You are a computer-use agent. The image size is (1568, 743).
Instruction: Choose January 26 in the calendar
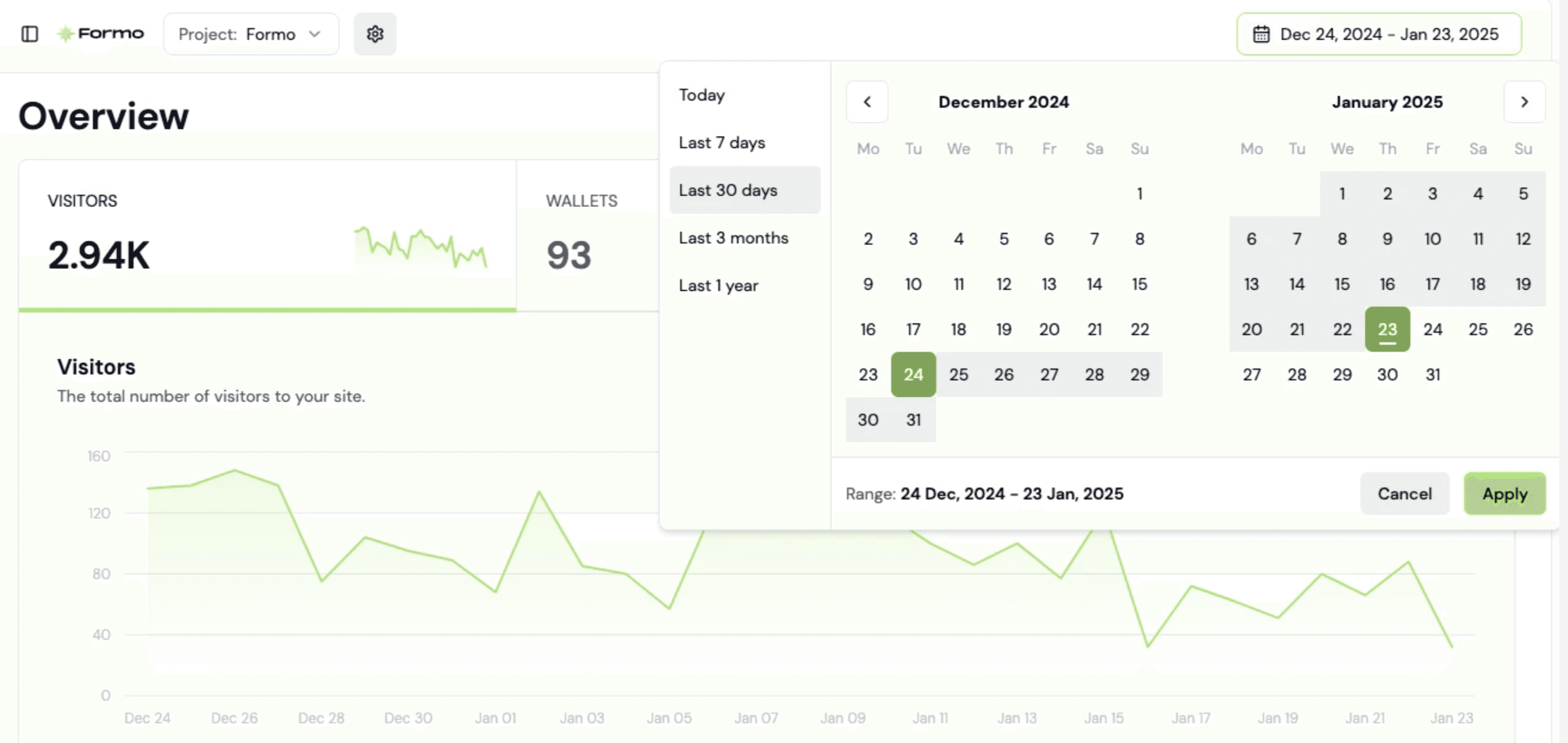pyautogui.click(x=1523, y=329)
